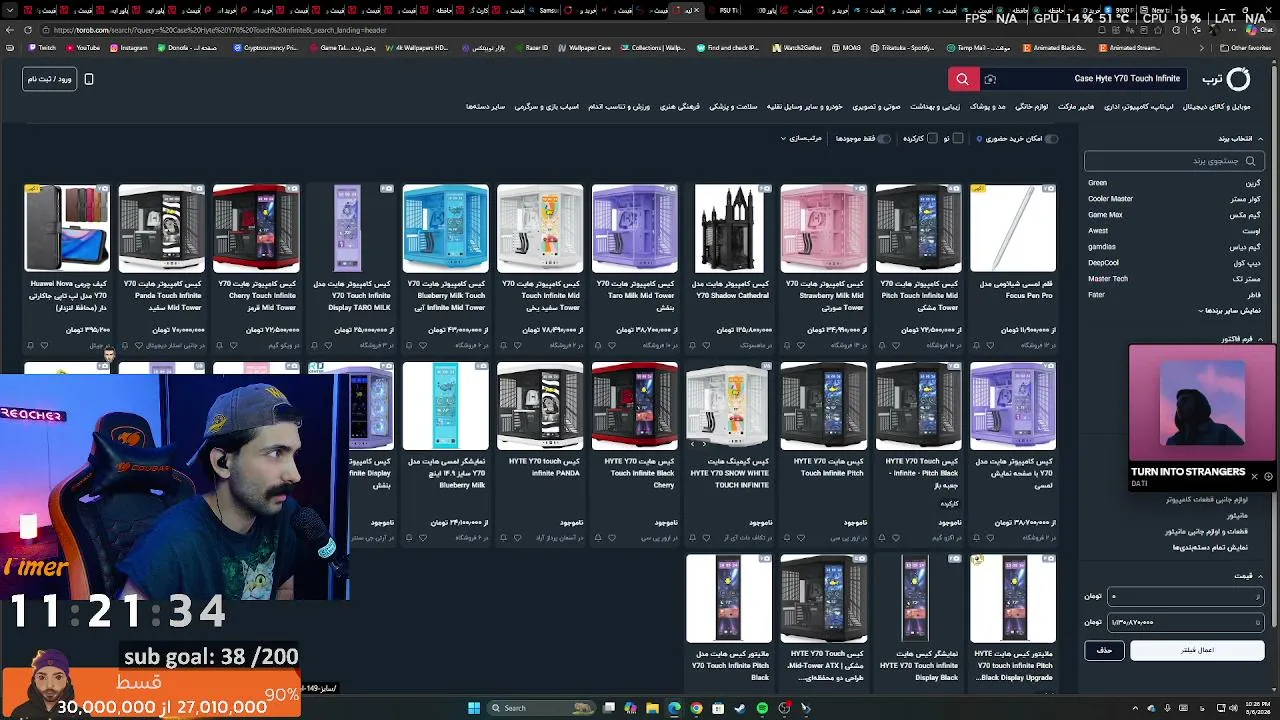The image size is (1280, 720).
Task: Open Chrome from the taskbar
Action: (x=696, y=708)
